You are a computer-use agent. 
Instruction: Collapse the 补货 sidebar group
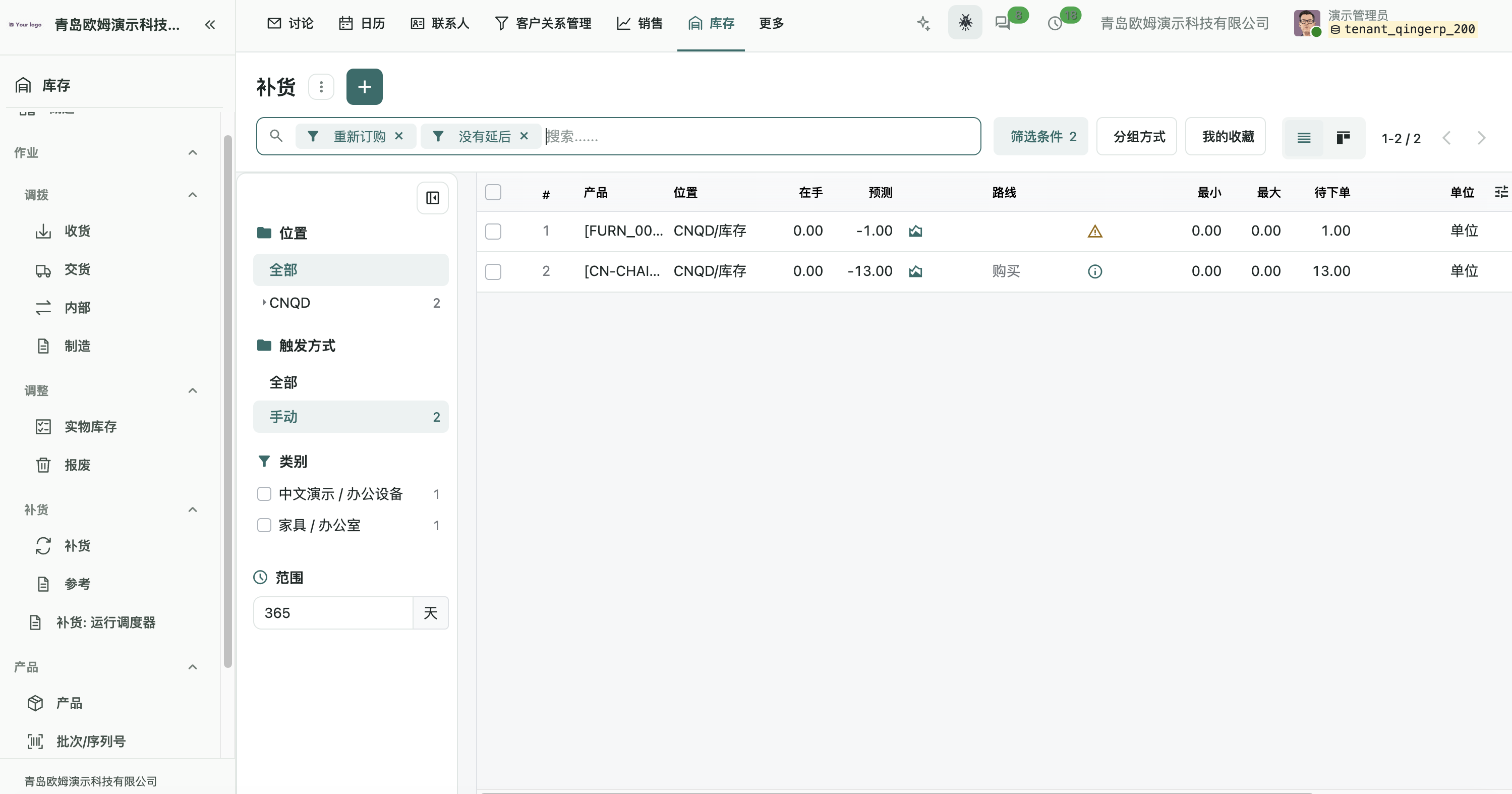(x=193, y=510)
